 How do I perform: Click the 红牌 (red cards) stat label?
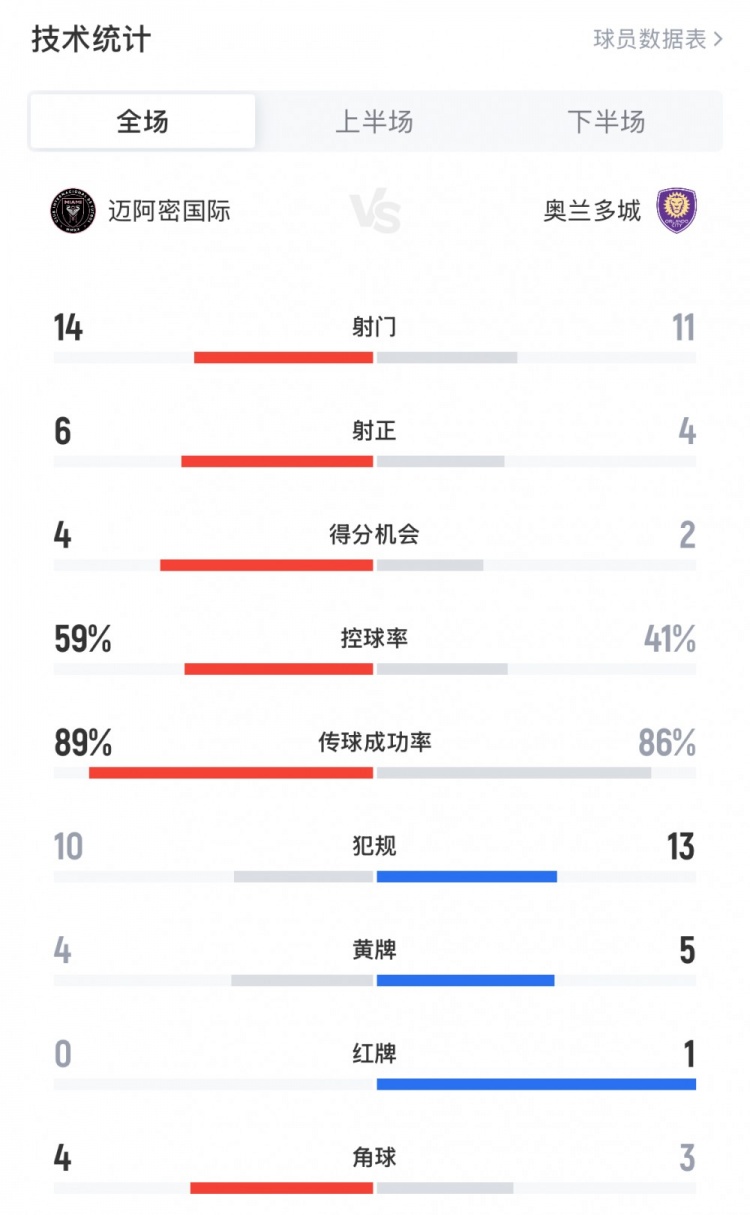point(375,1054)
